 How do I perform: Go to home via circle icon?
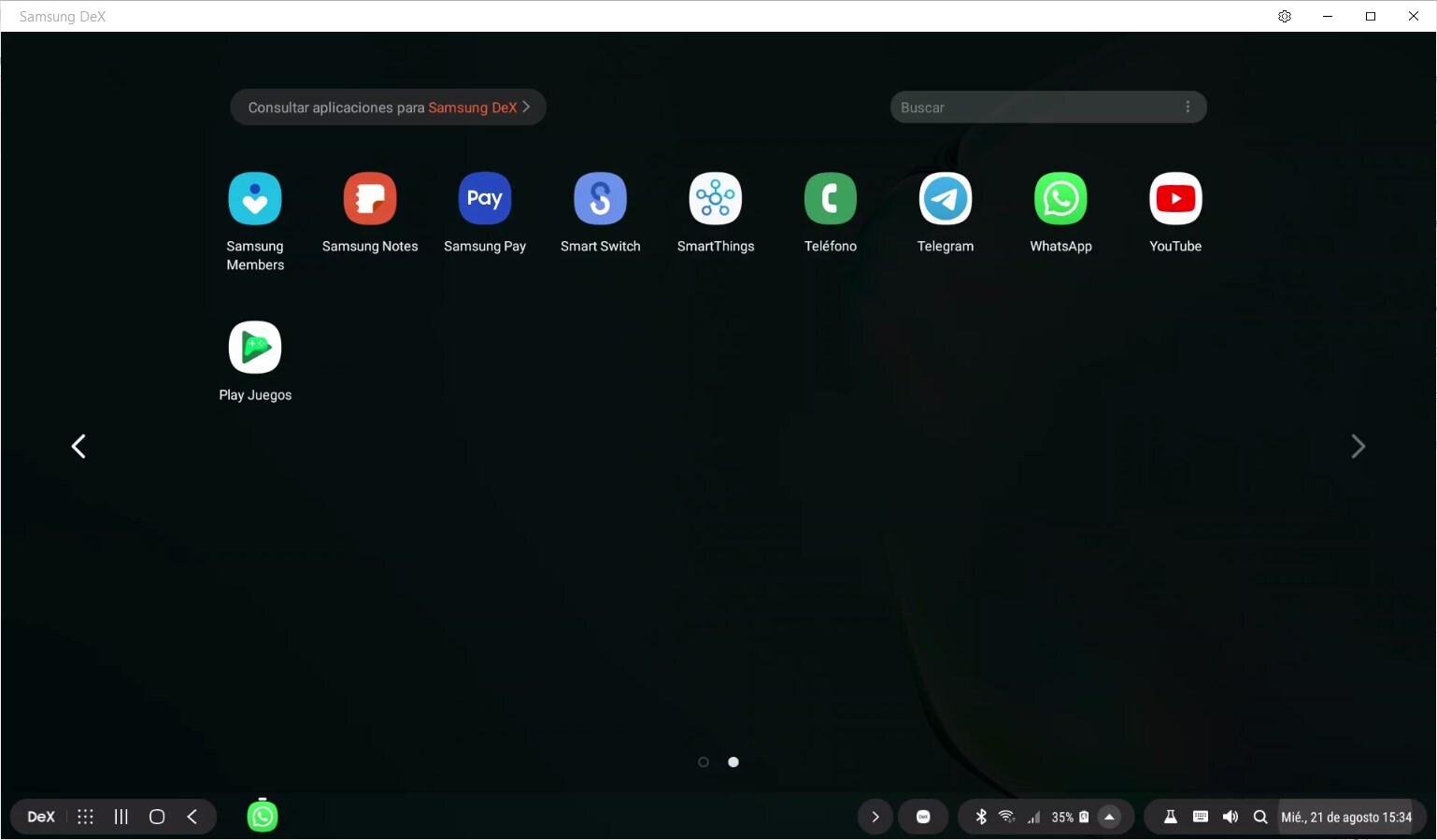(x=157, y=817)
